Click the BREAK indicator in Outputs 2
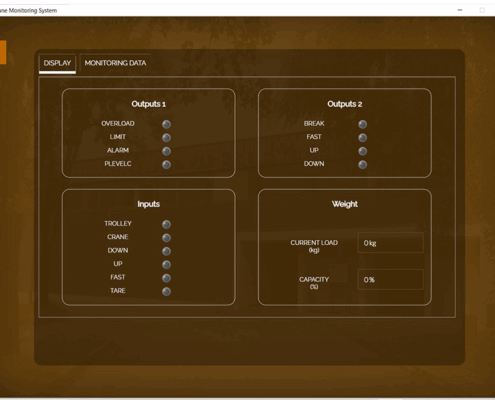This screenshot has height=400, width=495. [363, 124]
